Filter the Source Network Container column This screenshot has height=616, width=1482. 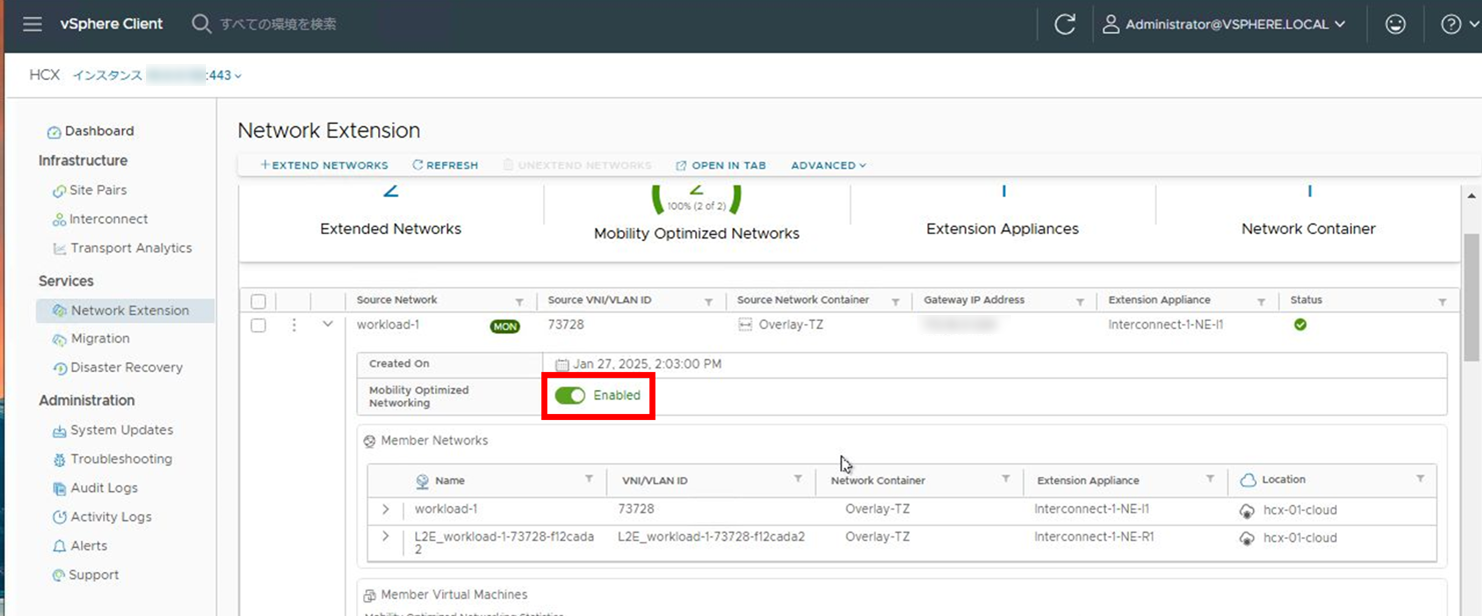(x=895, y=301)
